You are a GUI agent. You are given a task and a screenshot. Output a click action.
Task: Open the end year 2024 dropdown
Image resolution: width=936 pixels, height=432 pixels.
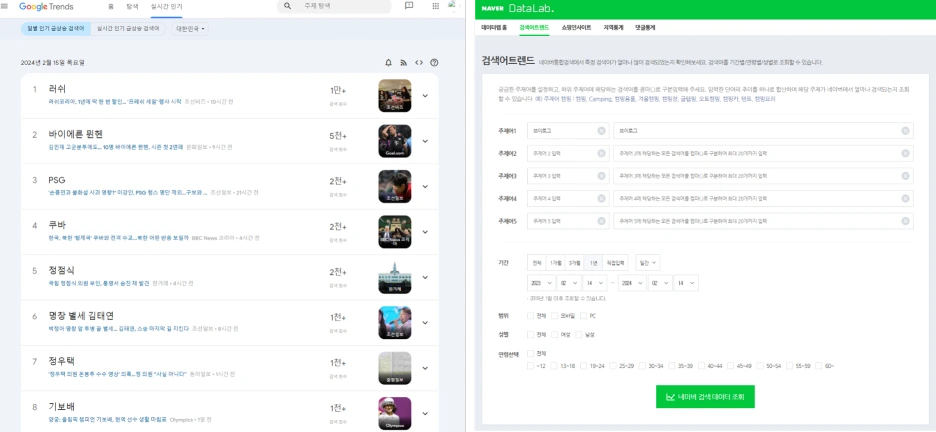[632, 283]
